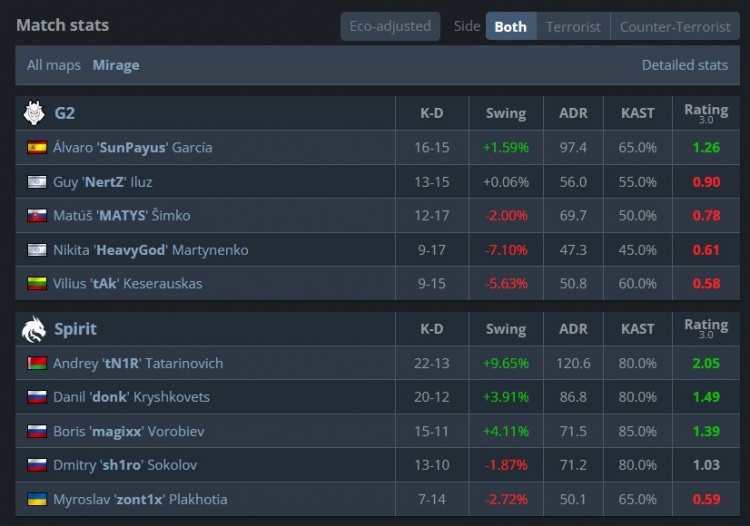Image resolution: width=750 pixels, height=526 pixels.
Task: Click the G2 team name link
Action: pos(65,113)
